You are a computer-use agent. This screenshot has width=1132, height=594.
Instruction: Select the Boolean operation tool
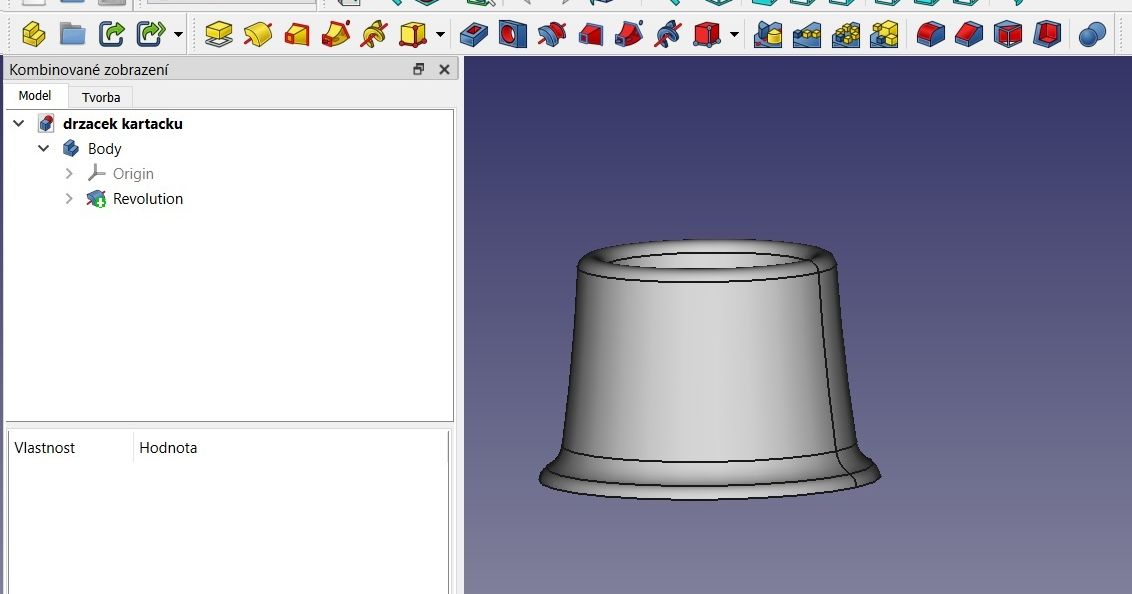[1092, 34]
